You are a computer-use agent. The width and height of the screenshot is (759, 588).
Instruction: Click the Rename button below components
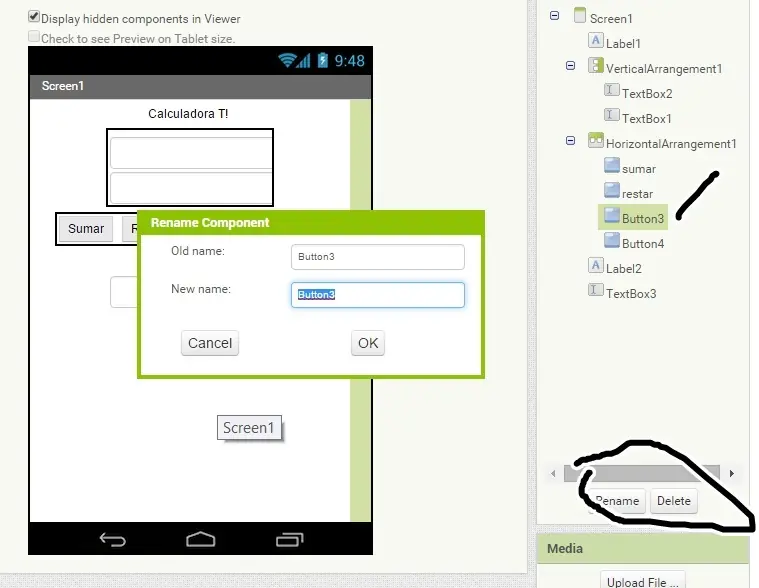616,501
